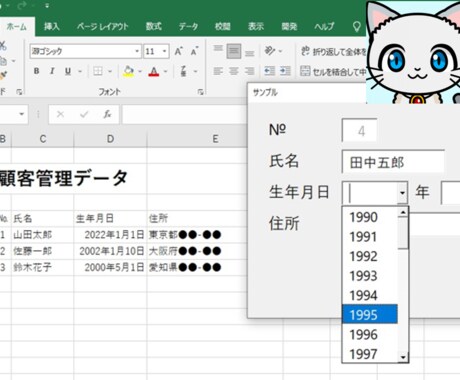Toggle the middle vertical align button
The height and width of the screenshot is (380, 460).
[x=234, y=51]
